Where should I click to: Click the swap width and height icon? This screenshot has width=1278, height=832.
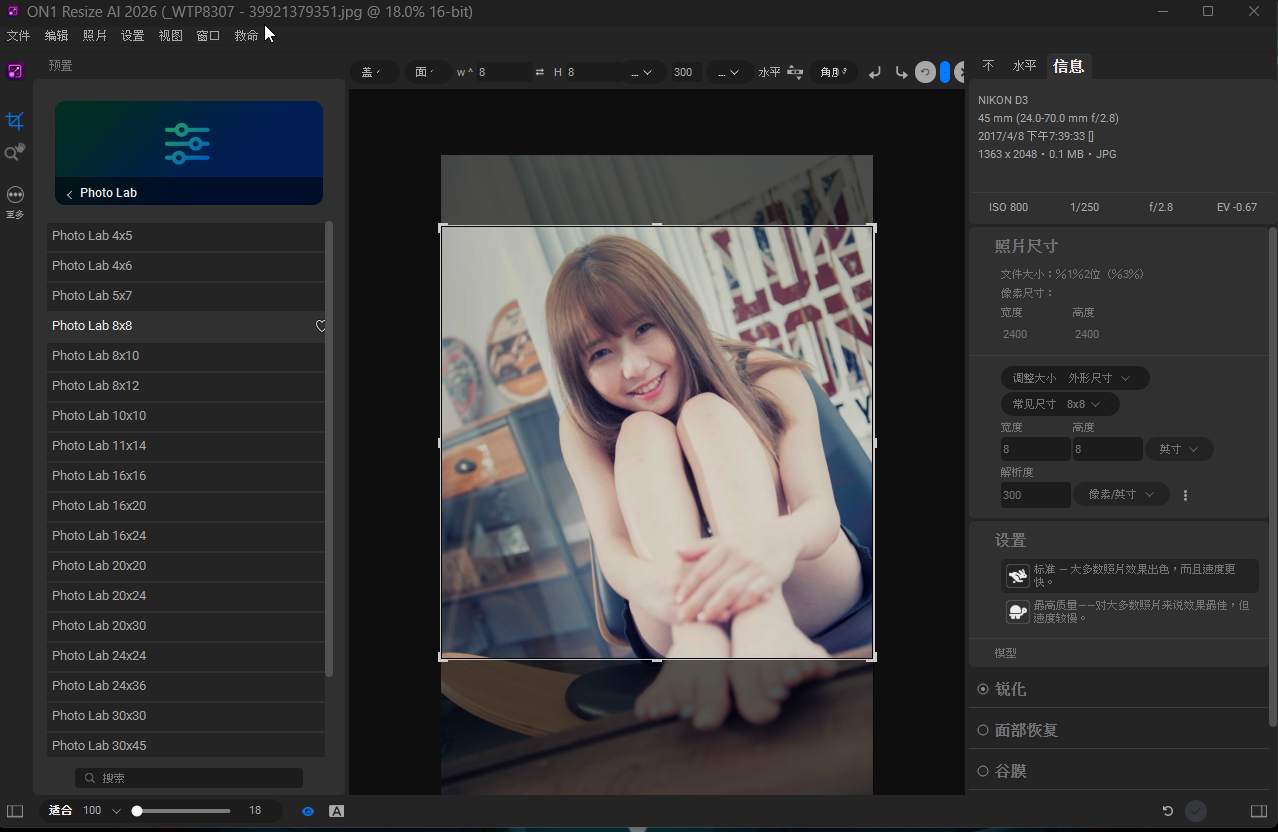coord(540,72)
